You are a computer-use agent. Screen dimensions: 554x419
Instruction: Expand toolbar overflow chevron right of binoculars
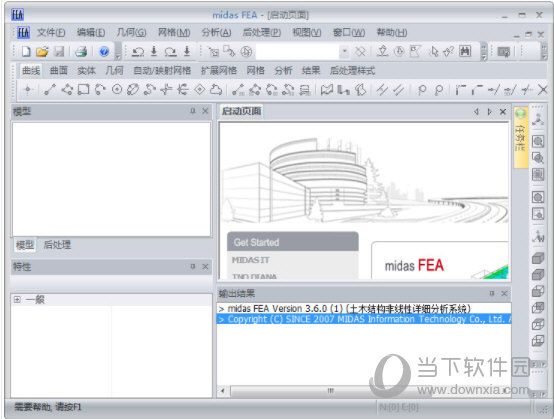pyautogui.click(x=484, y=52)
